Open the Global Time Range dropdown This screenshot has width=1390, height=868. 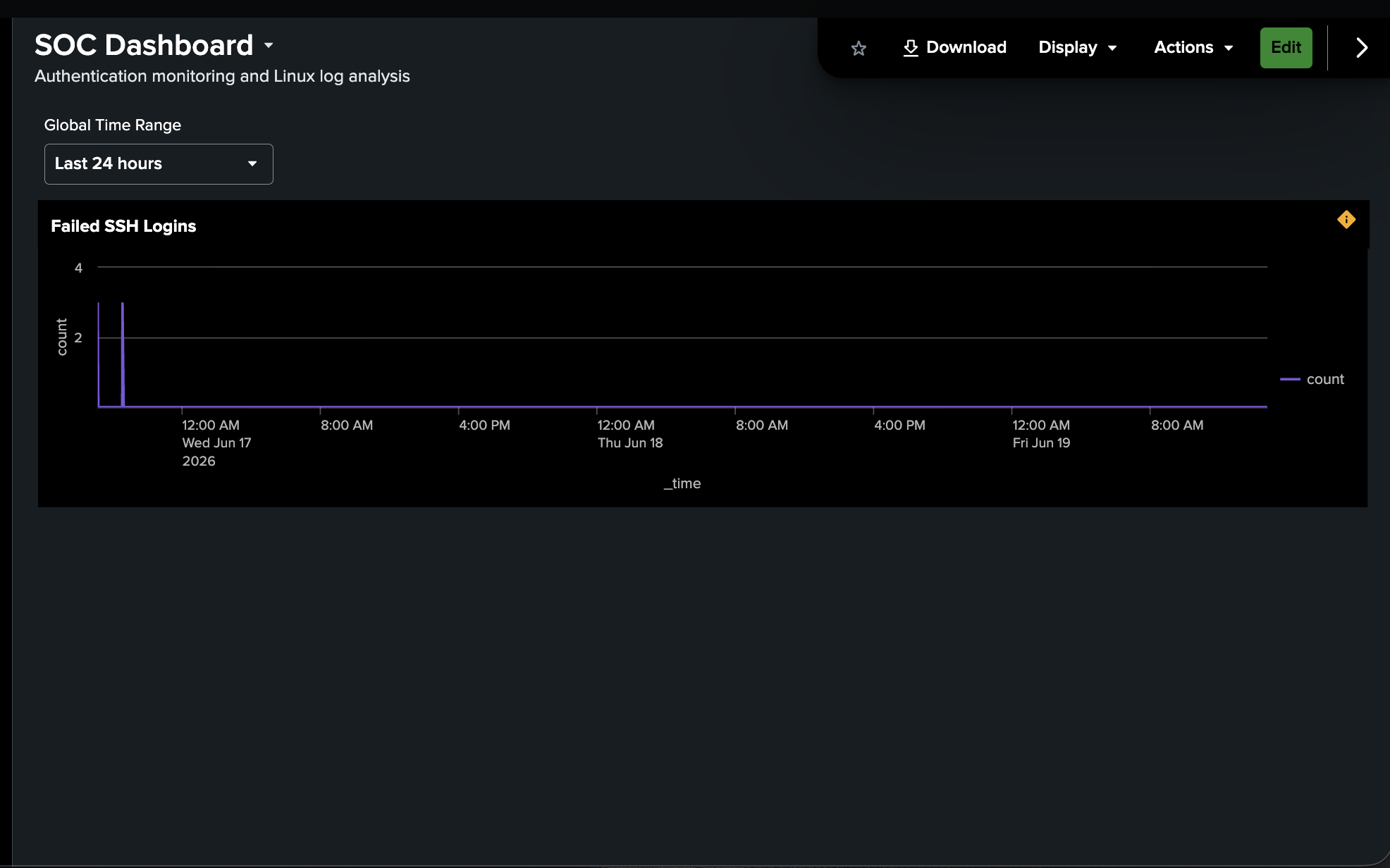159,164
